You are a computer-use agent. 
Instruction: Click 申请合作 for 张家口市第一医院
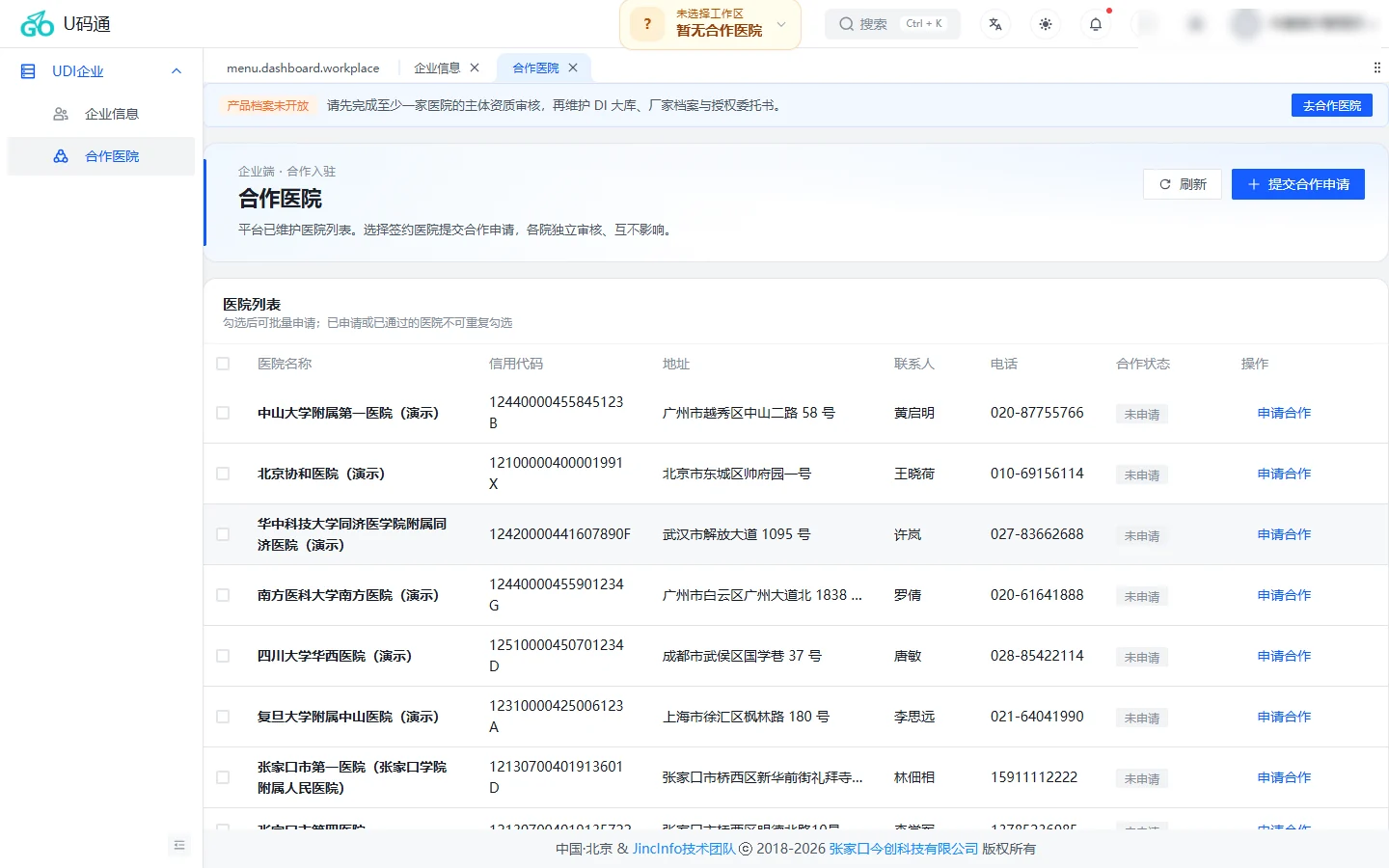pyautogui.click(x=1284, y=777)
